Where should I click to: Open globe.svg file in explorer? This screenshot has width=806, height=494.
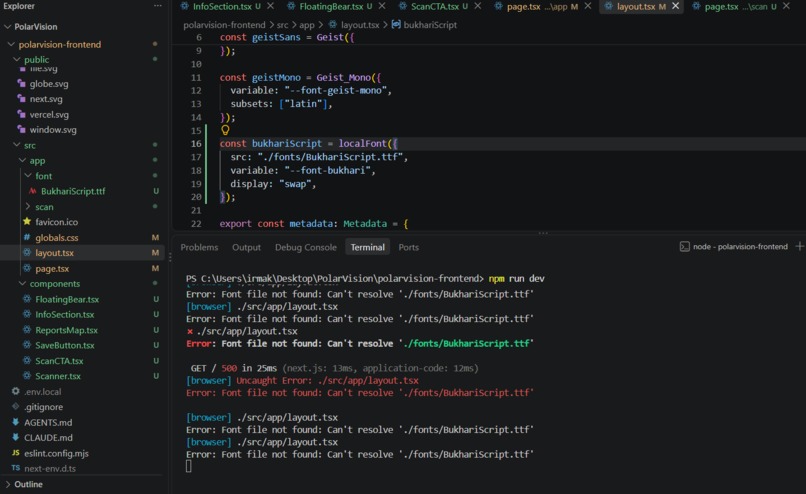[x=49, y=84]
